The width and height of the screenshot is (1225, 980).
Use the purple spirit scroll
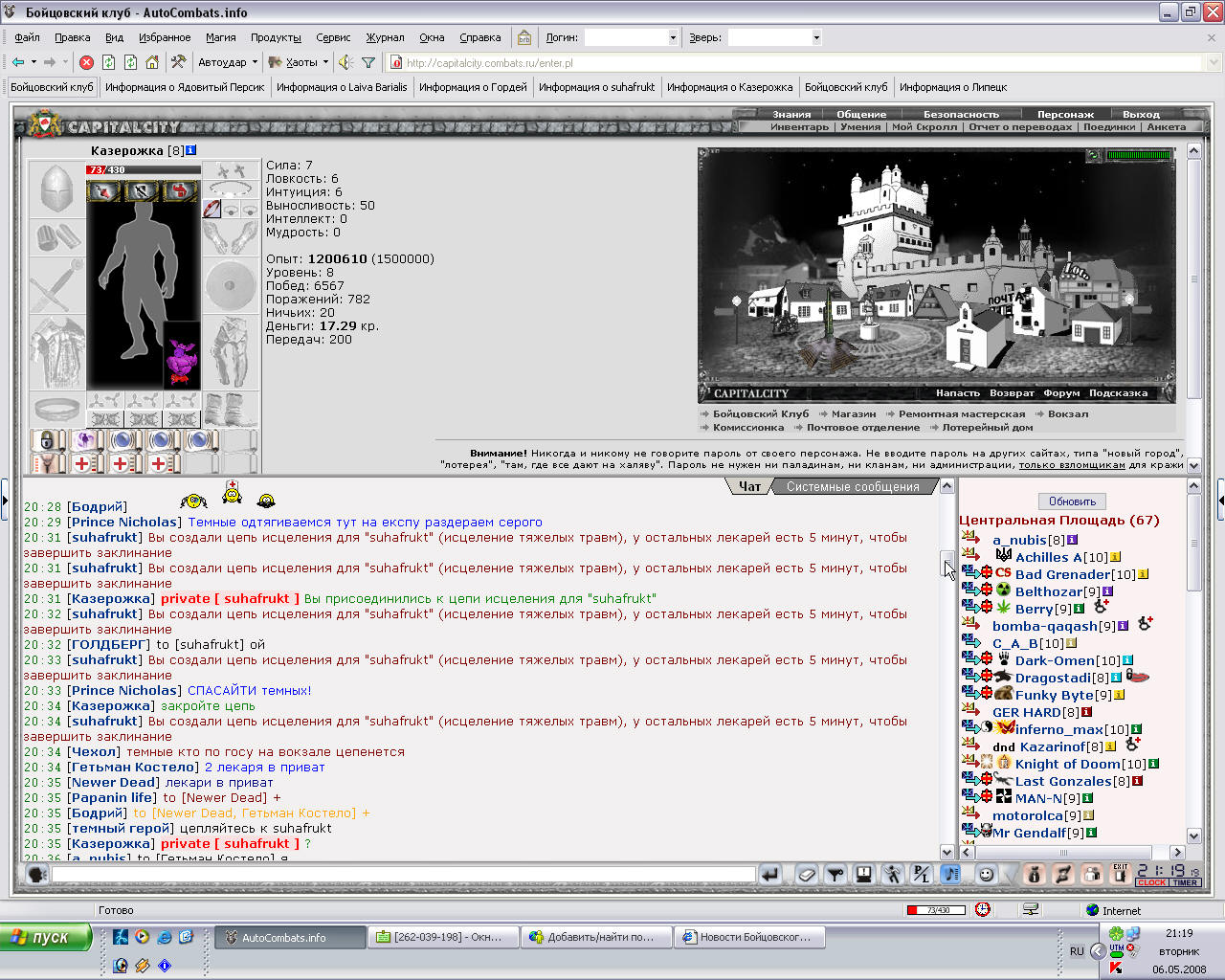[86, 440]
